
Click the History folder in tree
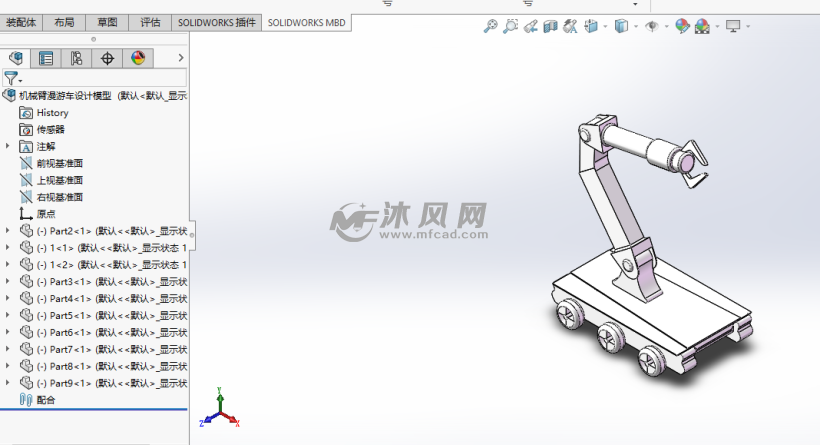pyautogui.click(x=52, y=113)
